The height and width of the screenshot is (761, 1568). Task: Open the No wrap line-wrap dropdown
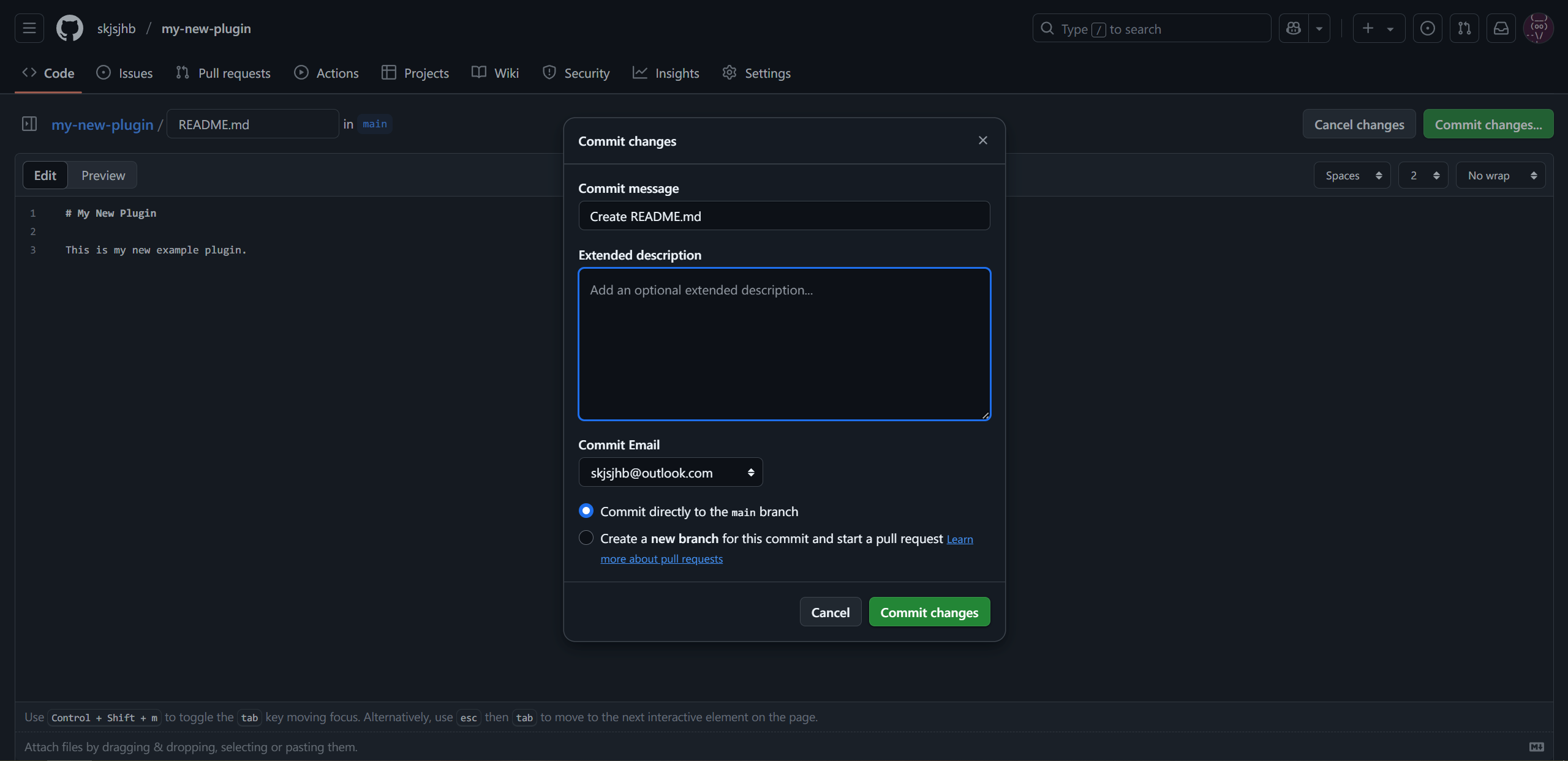click(1500, 175)
